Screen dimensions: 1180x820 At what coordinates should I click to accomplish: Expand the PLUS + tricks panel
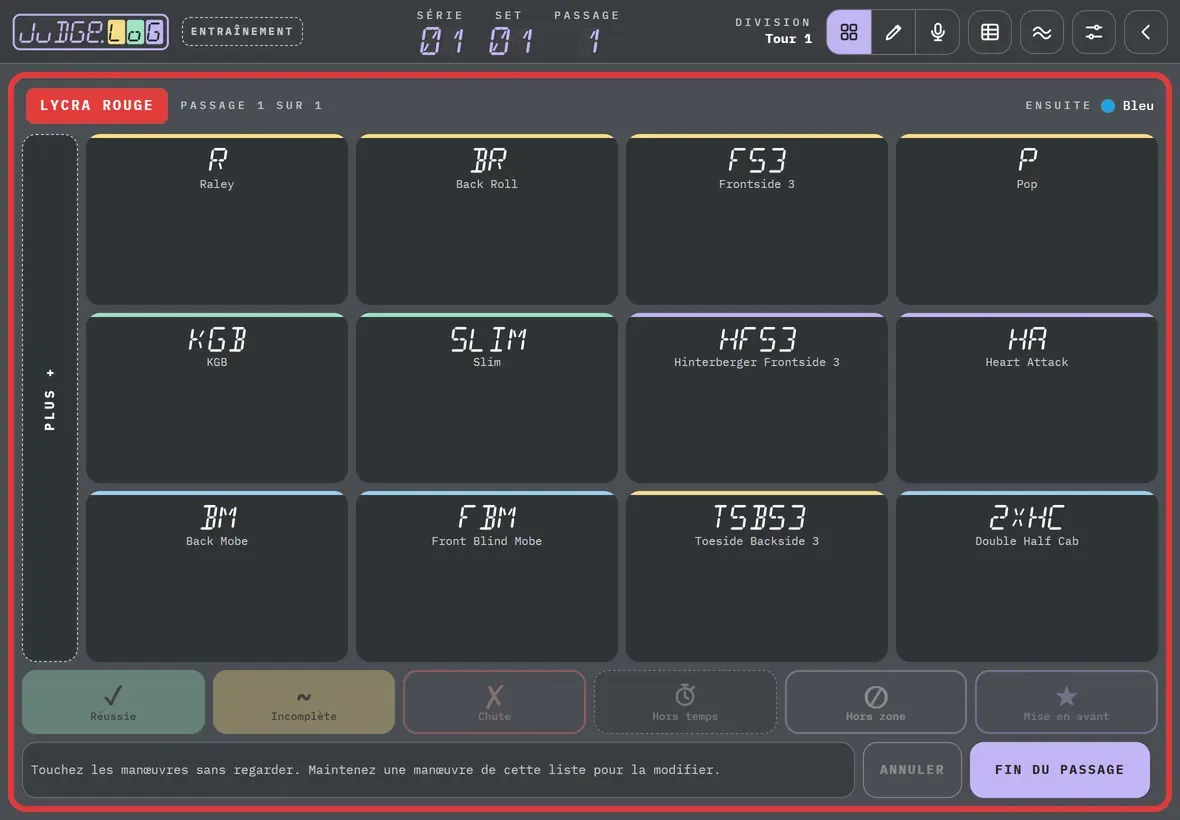tap(50, 398)
